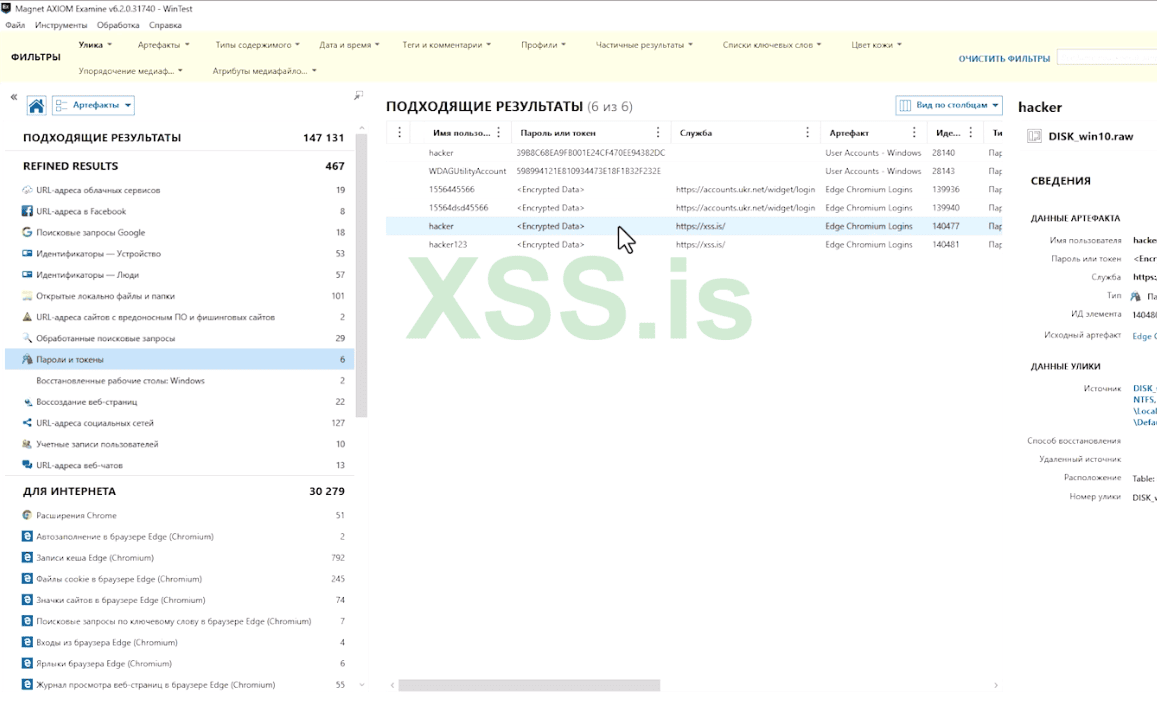Image resolution: width=1157 pixels, height=724 pixels.
Task: Select the WDAGUtilityAccount row
Action: tap(694, 171)
